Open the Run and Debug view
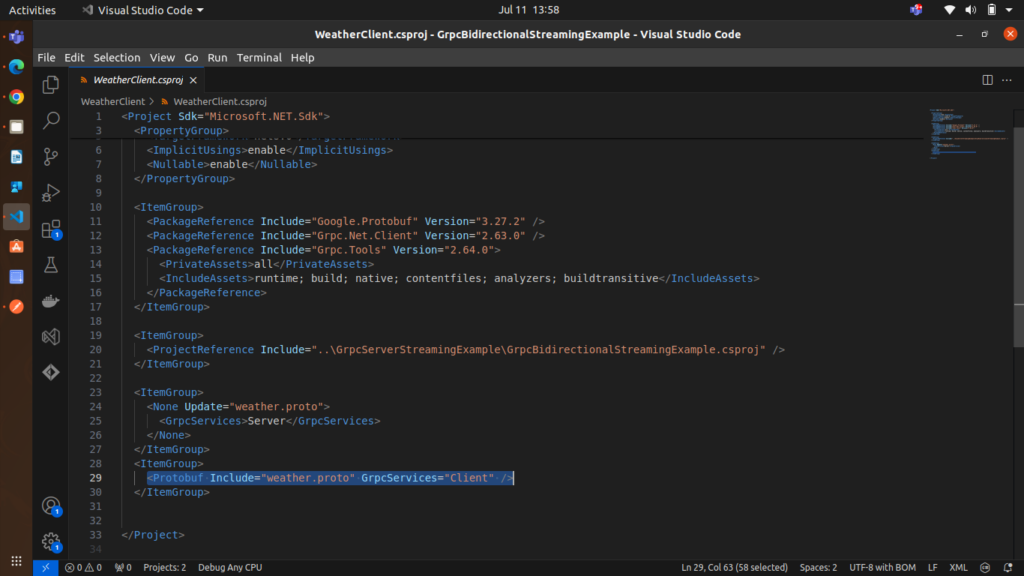Viewport: 1024px width, 576px height. (51, 192)
